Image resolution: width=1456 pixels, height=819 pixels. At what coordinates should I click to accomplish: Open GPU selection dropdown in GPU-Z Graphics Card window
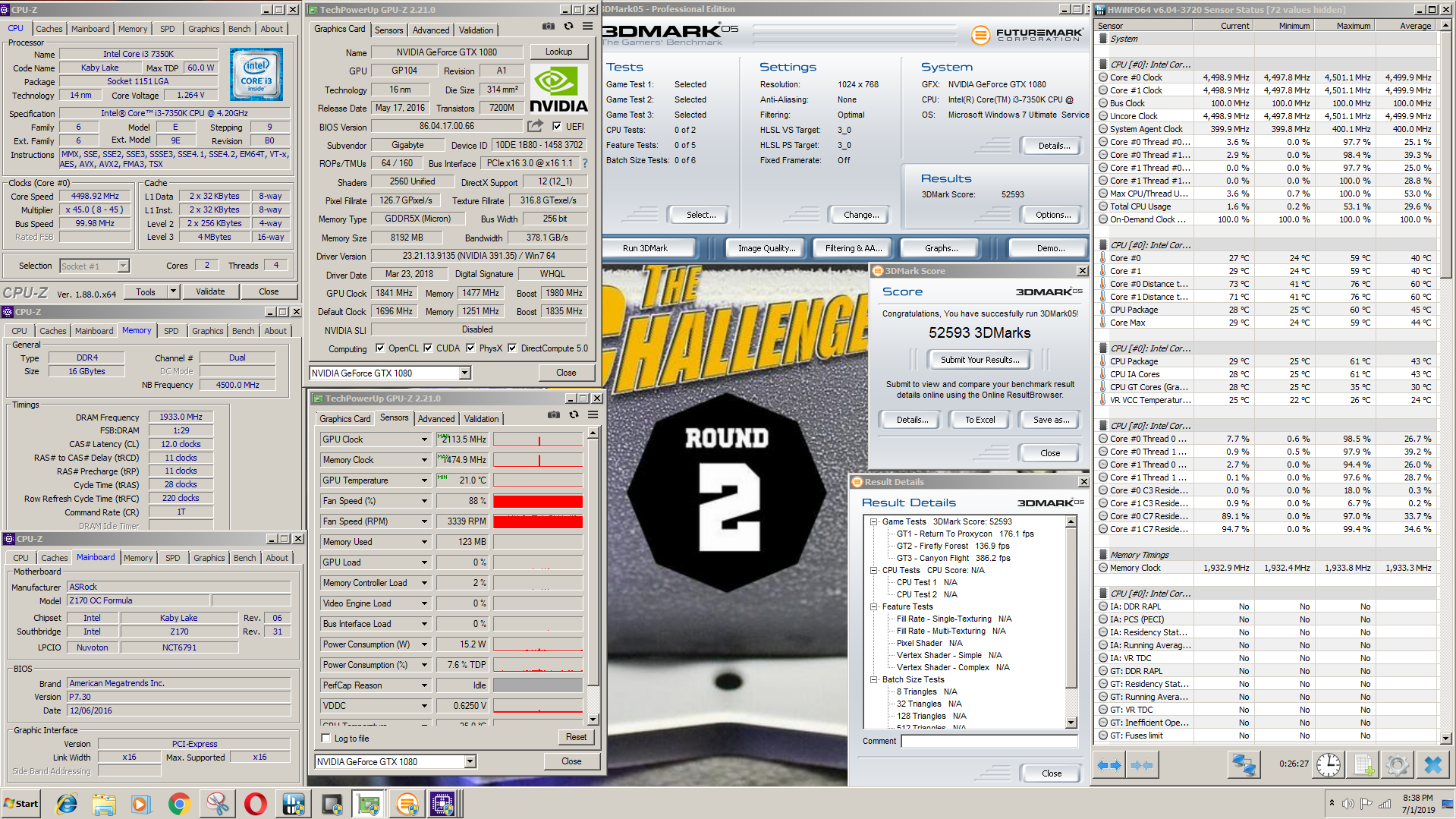tap(465, 373)
